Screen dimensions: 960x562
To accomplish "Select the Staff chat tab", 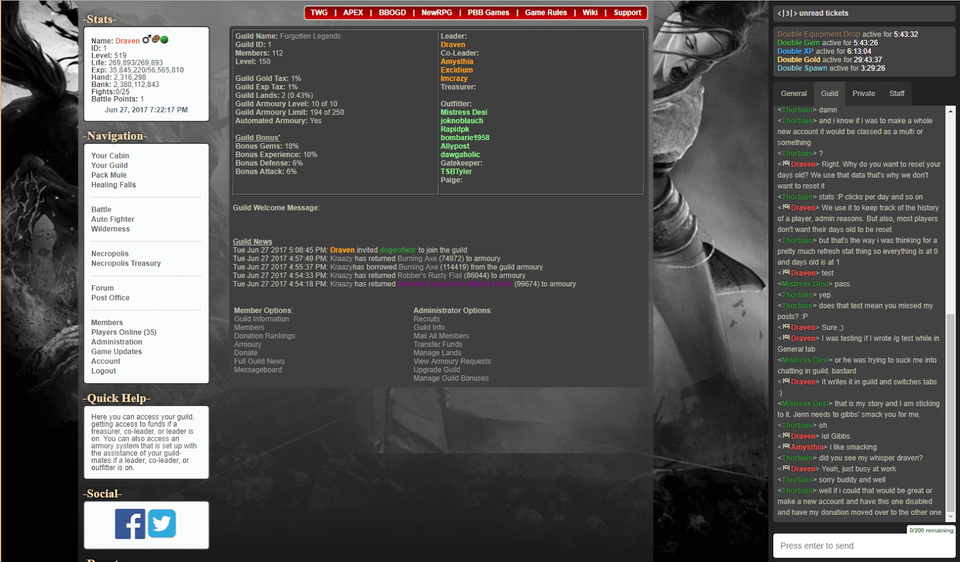I will tap(896, 93).
